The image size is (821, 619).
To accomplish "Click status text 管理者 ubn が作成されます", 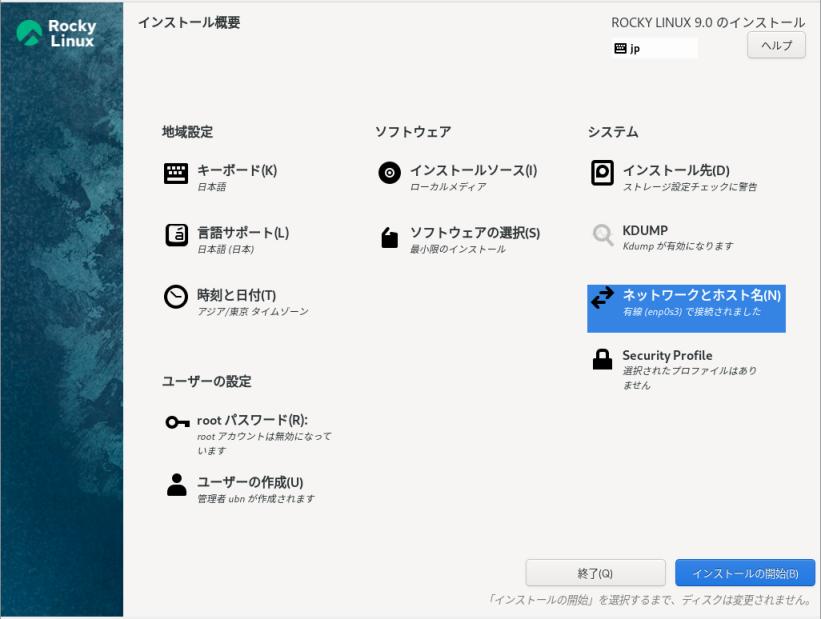I will point(256,499).
